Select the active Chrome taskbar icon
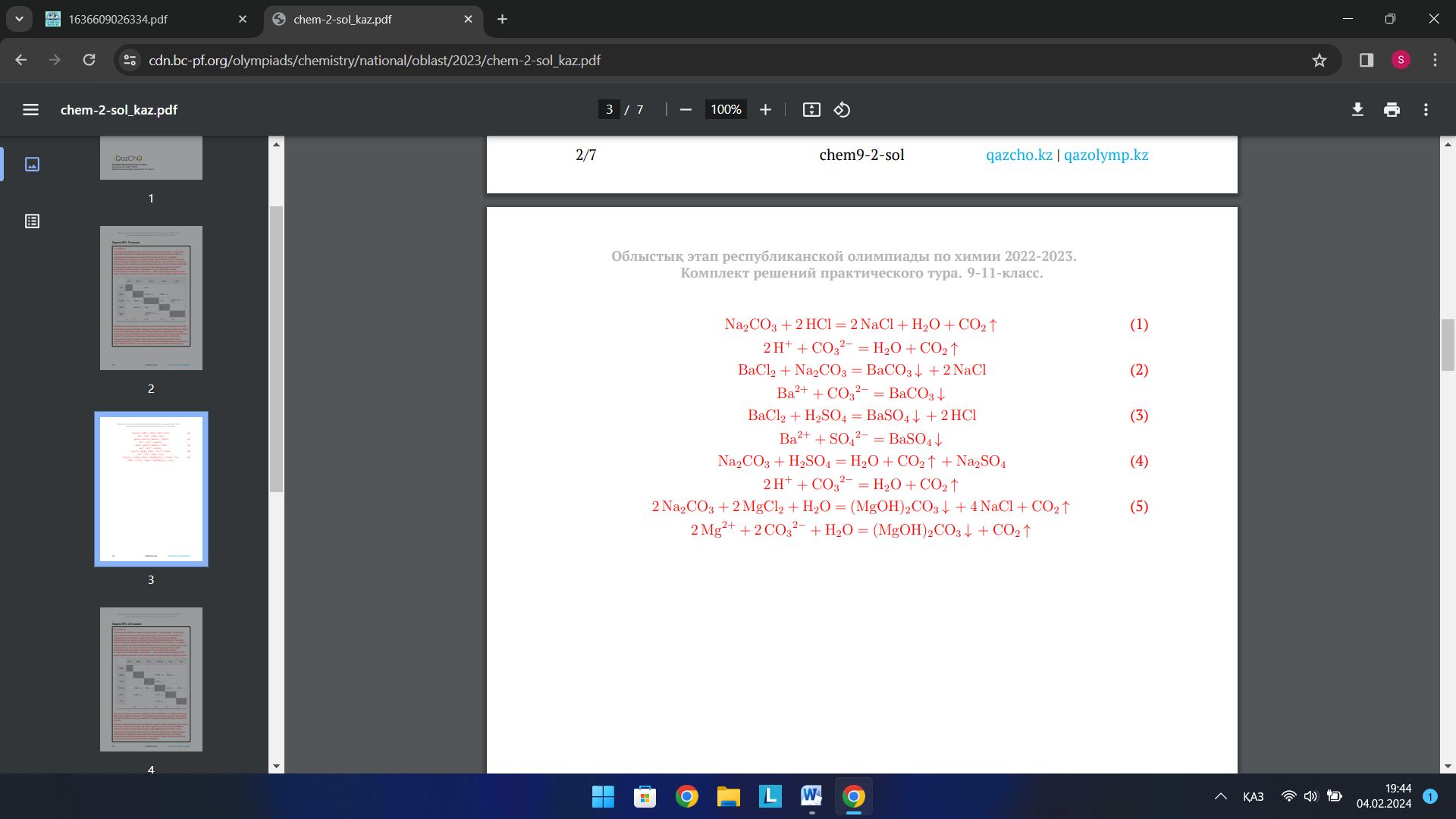 [853, 796]
